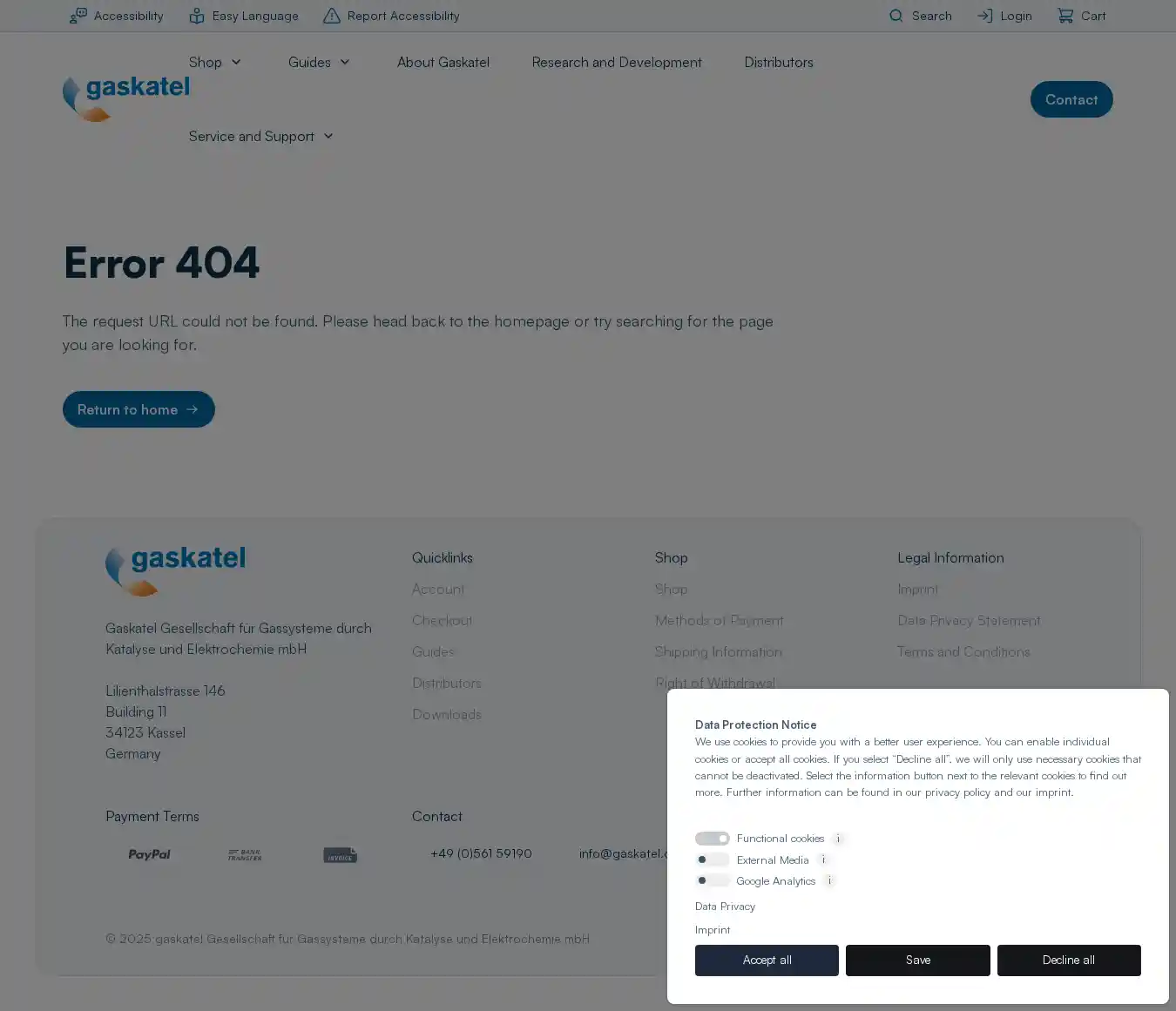Open the About Gaskatel menu item
The height and width of the screenshot is (1011, 1176).
(x=443, y=63)
